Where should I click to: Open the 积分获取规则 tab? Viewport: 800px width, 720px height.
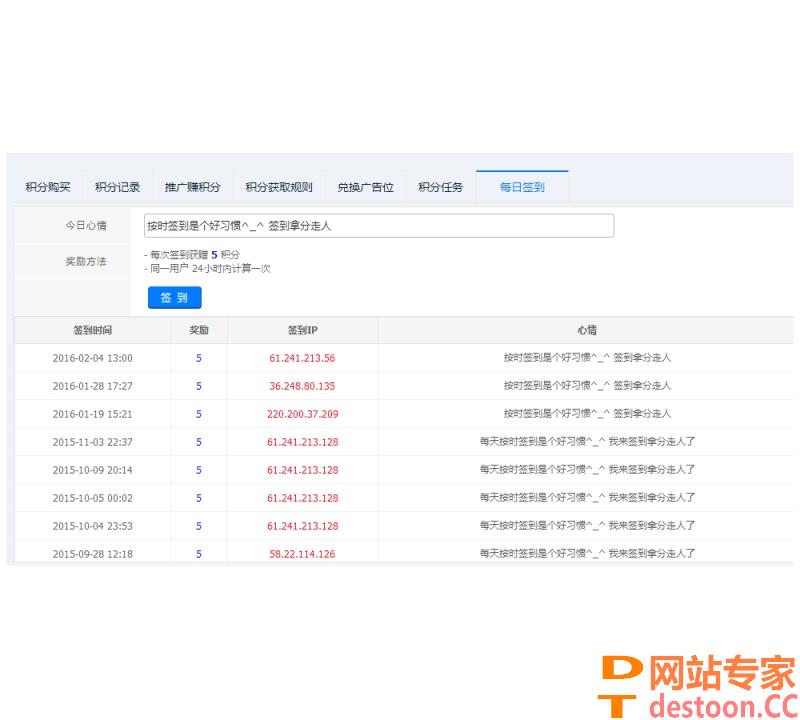(x=278, y=187)
